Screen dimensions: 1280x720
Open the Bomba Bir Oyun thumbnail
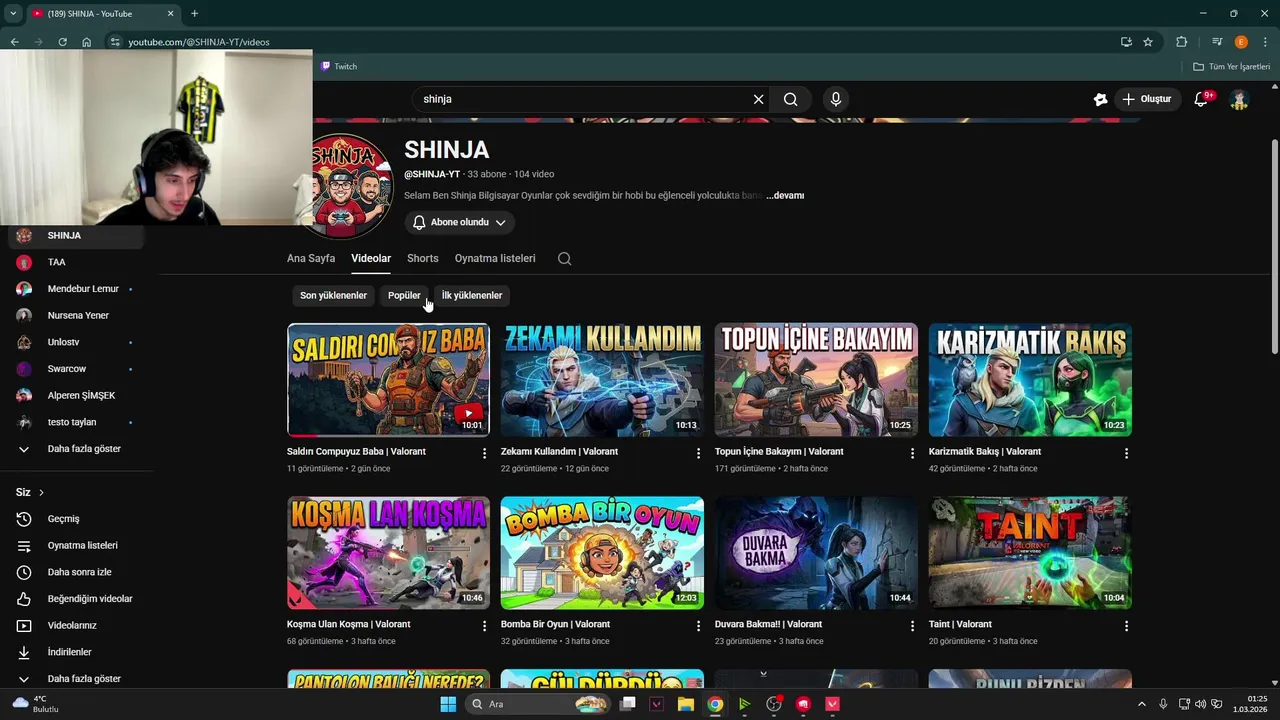(602, 553)
